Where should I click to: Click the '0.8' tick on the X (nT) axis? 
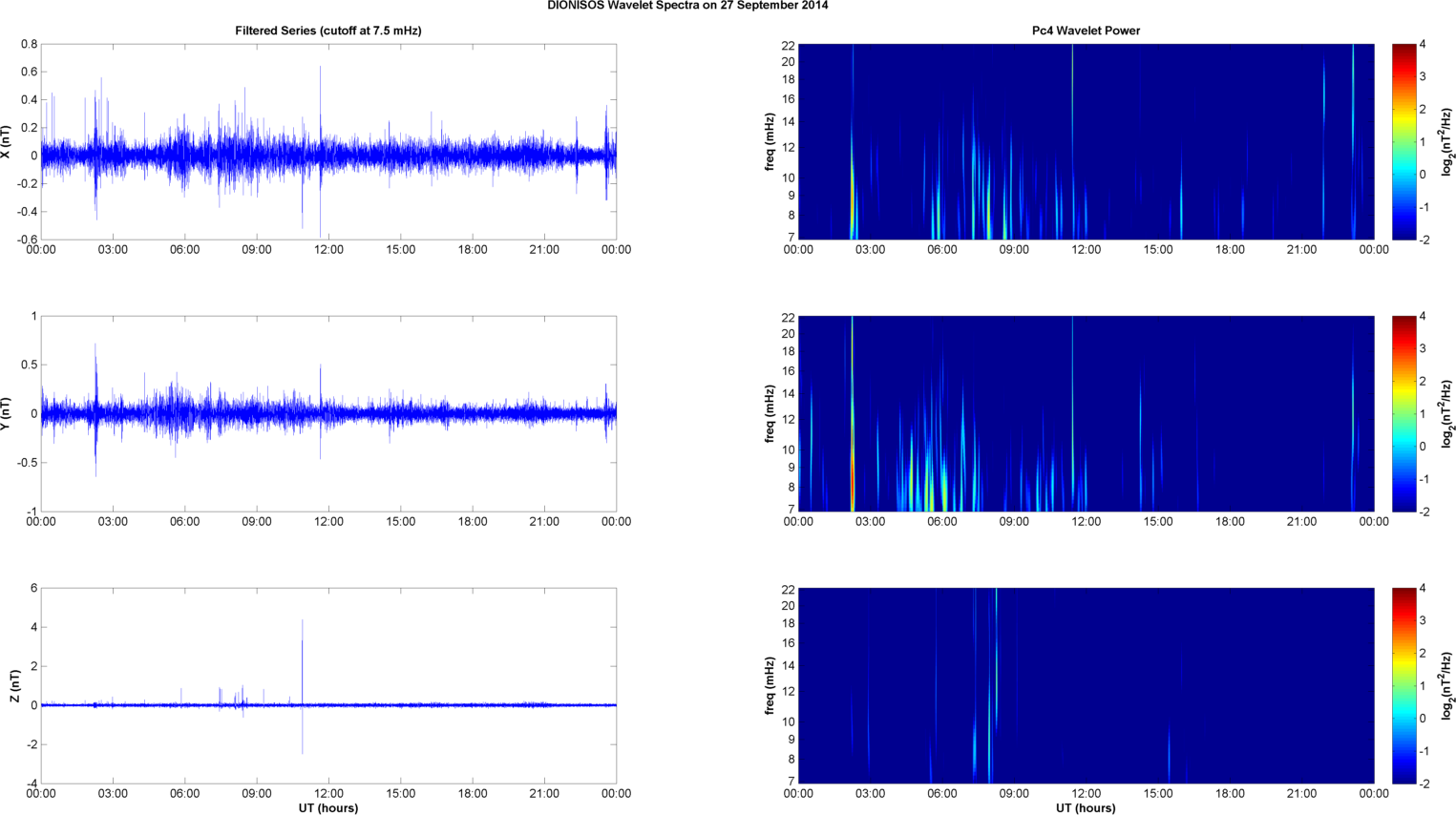coord(29,45)
